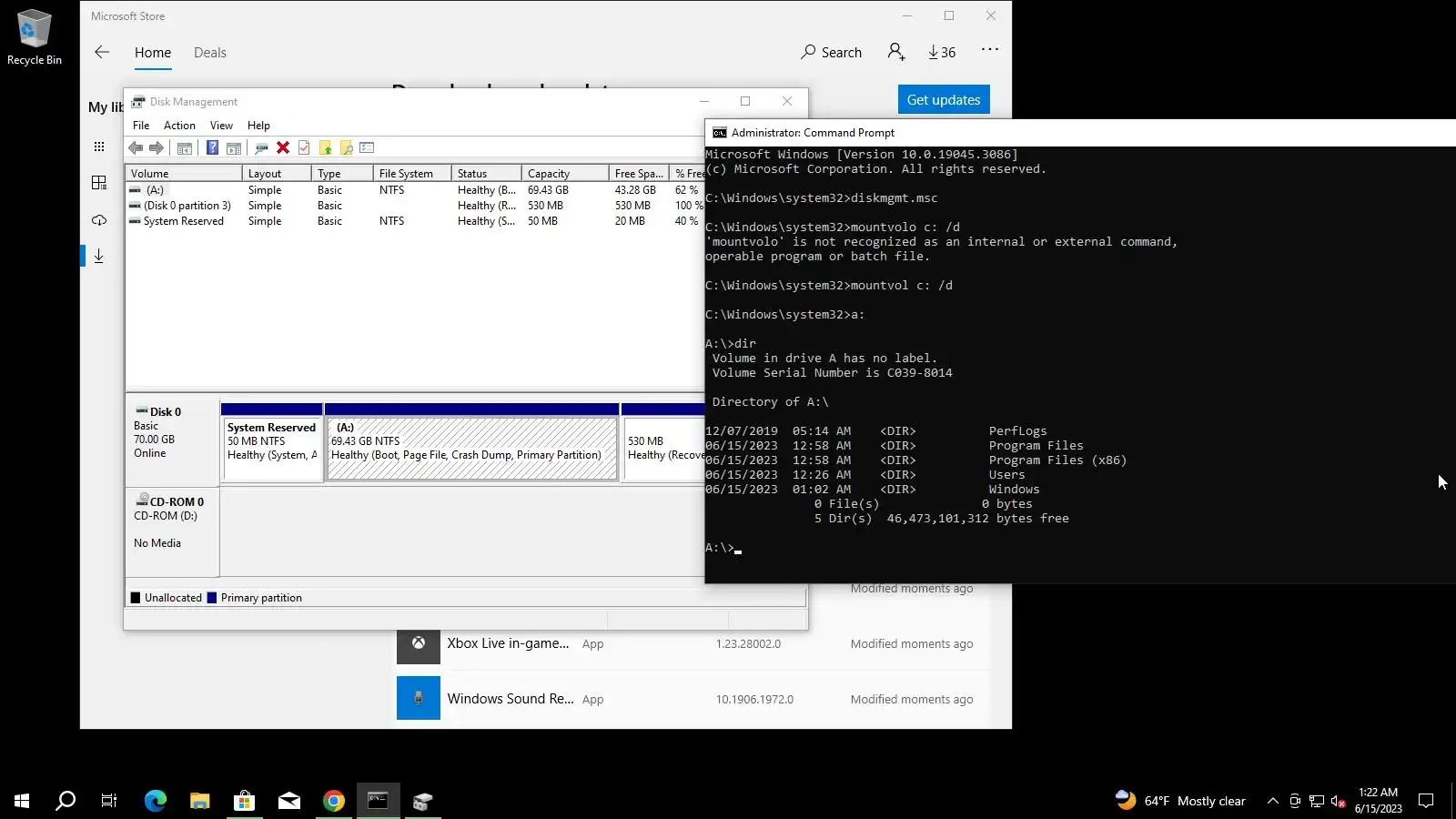Open the weather widget showing 64°F
The image size is (1456, 819).
tap(1180, 801)
